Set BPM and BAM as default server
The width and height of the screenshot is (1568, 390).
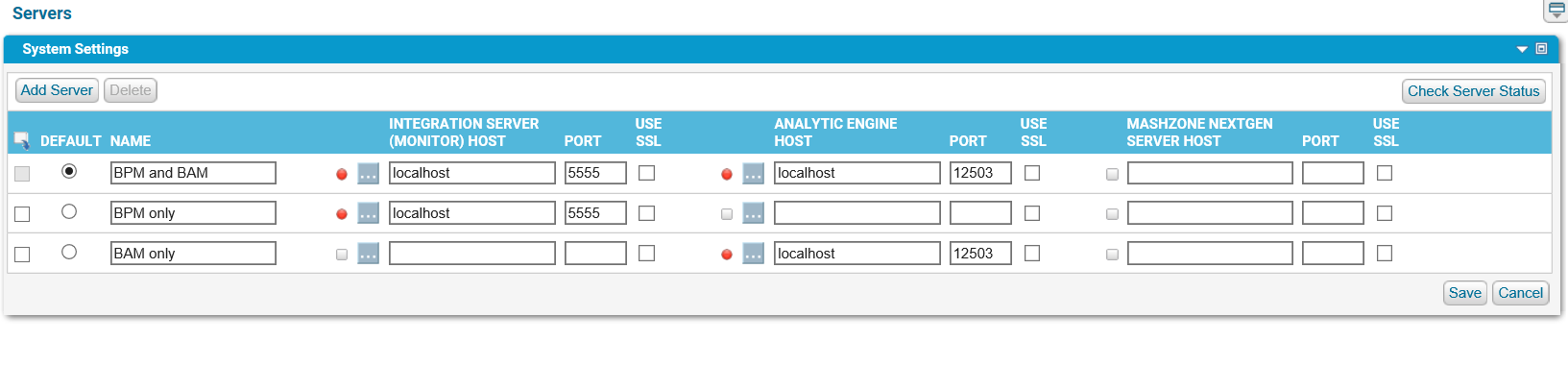[x=69, y=171]
